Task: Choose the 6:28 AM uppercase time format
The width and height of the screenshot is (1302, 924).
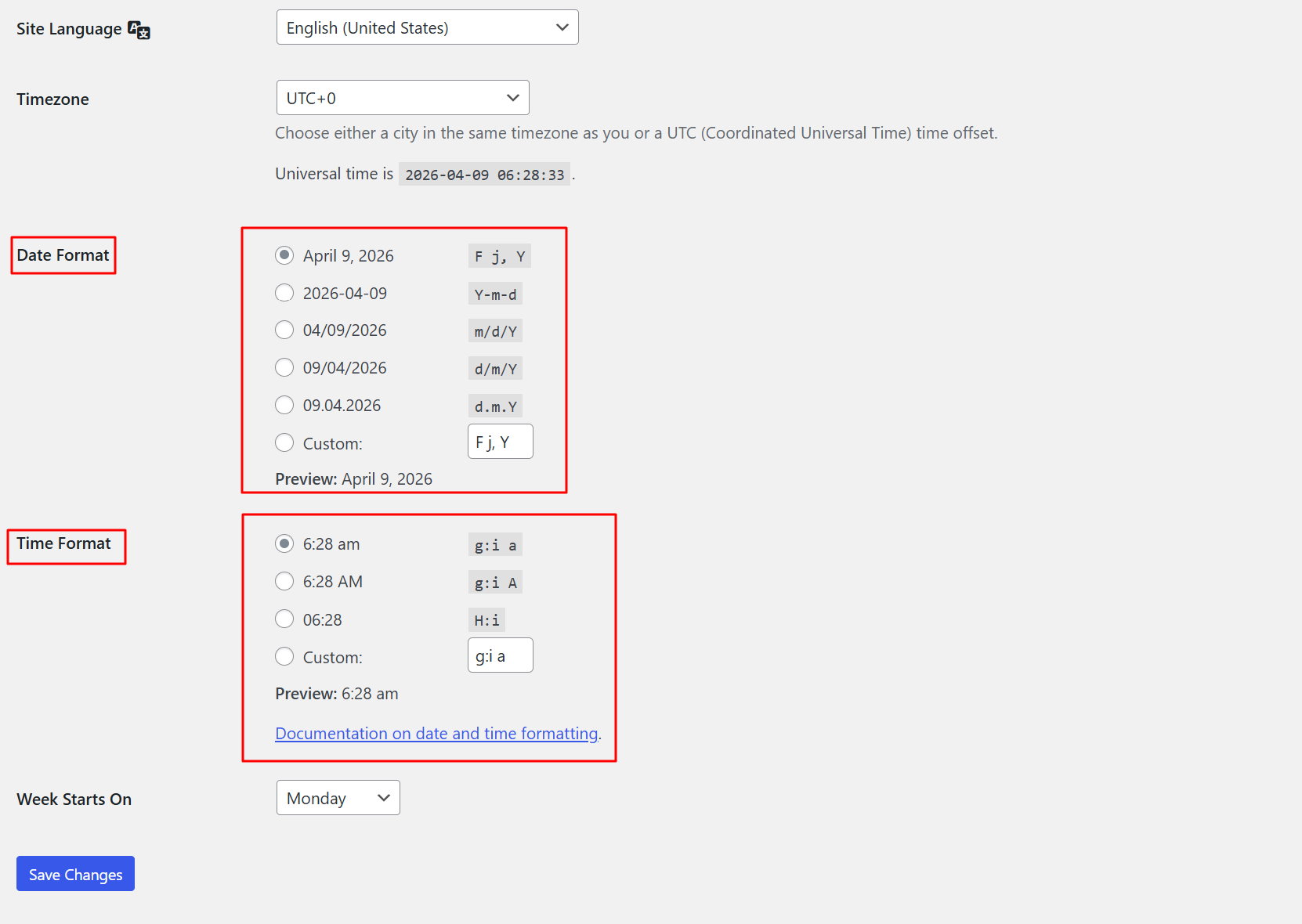Action: click(x=284, y=581)
